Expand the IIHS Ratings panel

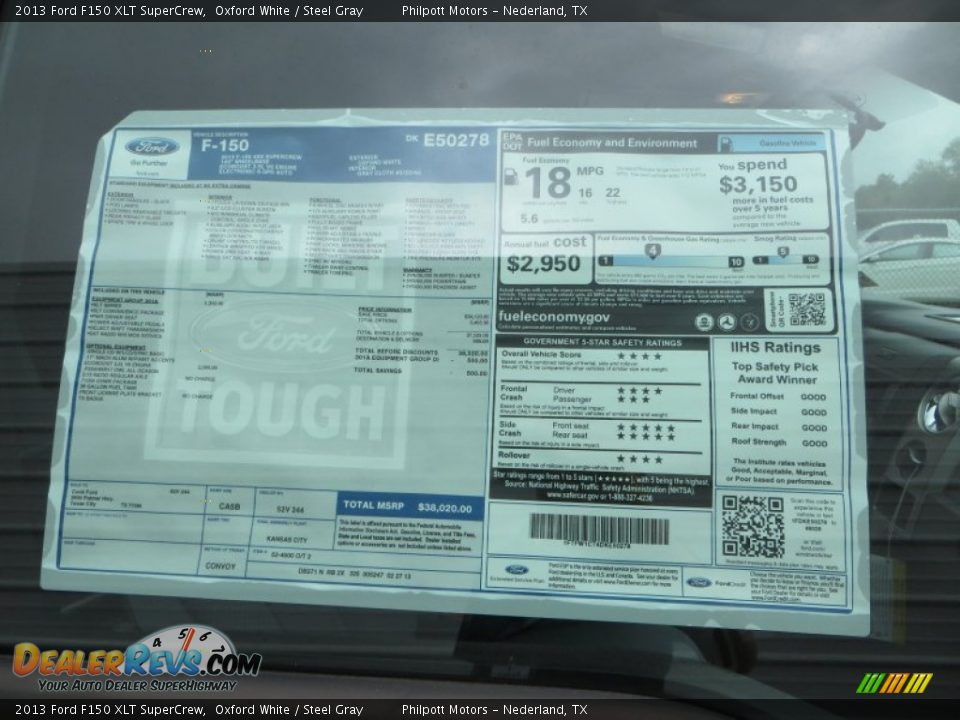tap(775, 348)
